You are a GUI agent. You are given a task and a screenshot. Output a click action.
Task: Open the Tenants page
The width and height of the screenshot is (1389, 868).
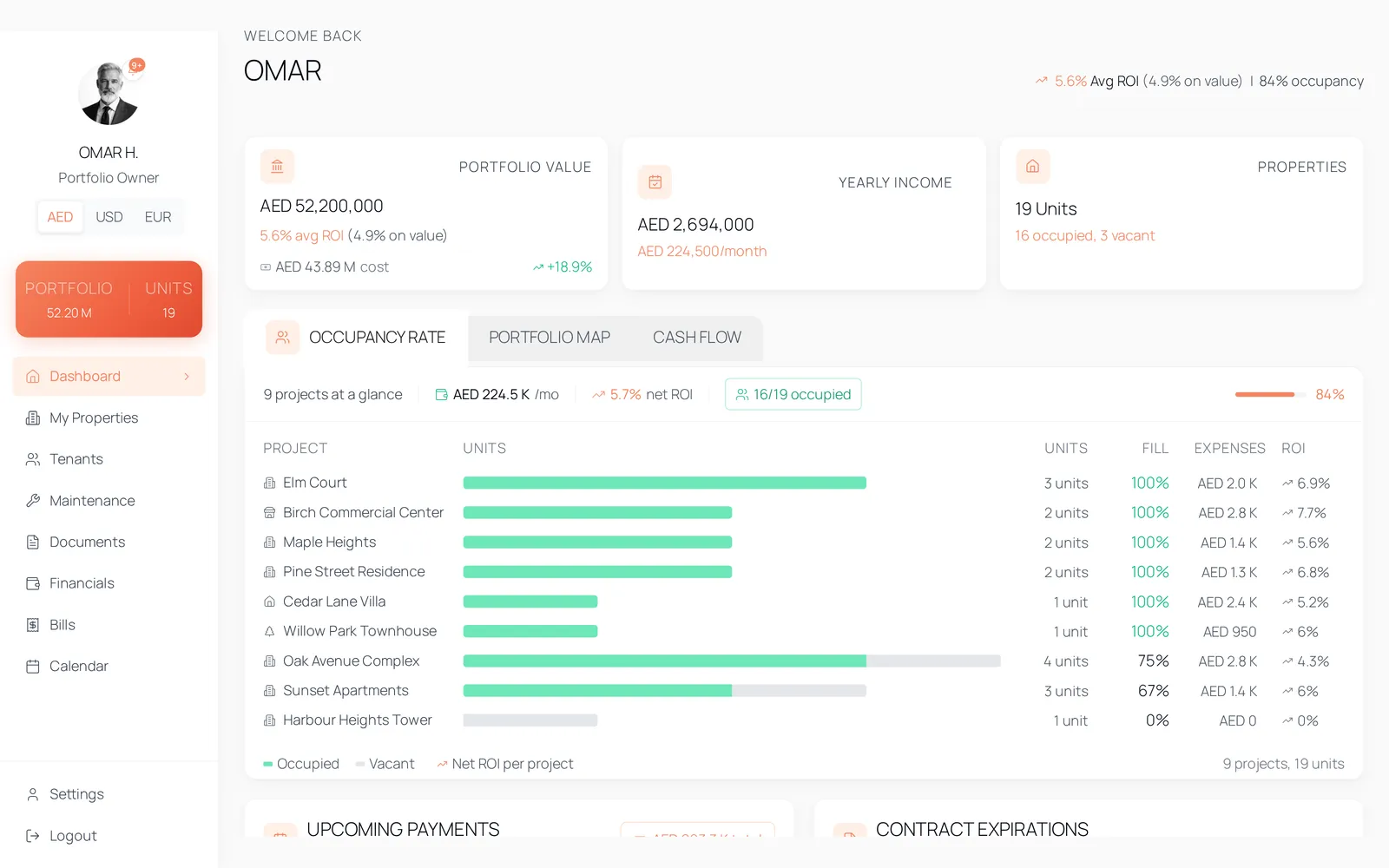109,459
